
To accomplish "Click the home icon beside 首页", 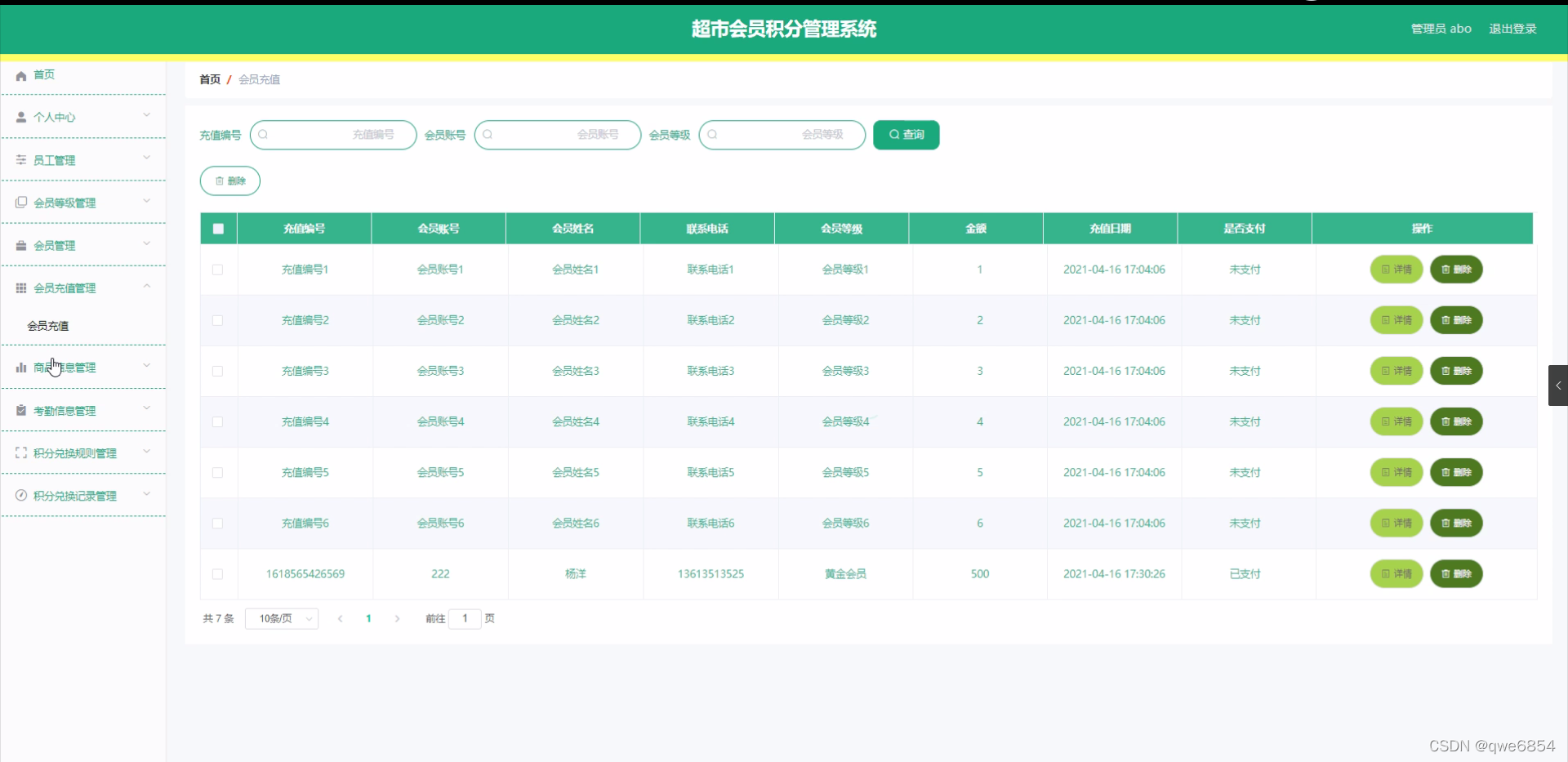I will coord(20,75).
